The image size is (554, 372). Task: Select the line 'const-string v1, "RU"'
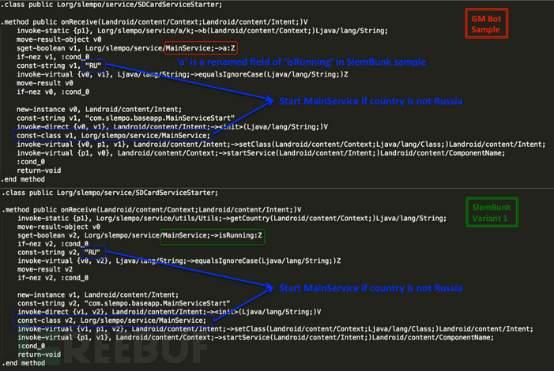[x=59, y=66]
